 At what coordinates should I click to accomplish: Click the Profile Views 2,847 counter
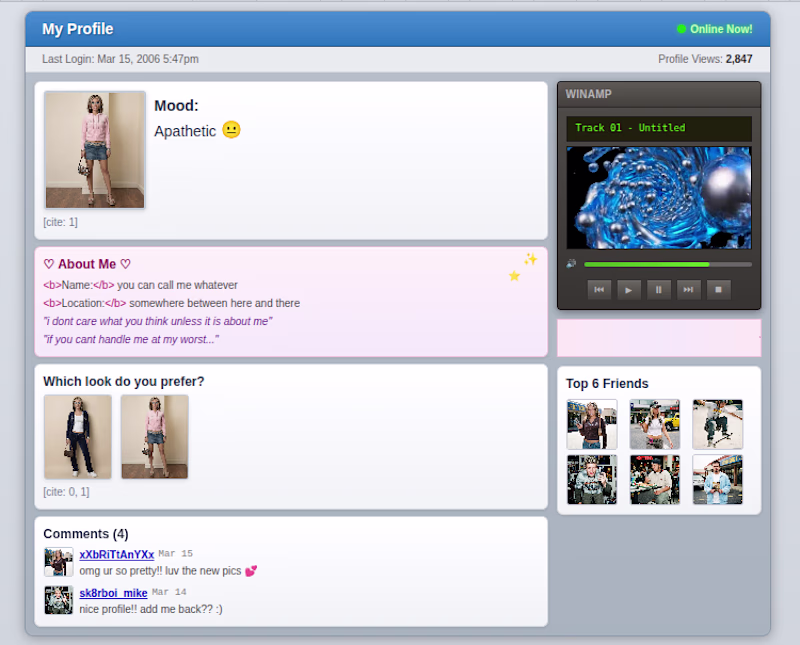[x=705, y=59]
